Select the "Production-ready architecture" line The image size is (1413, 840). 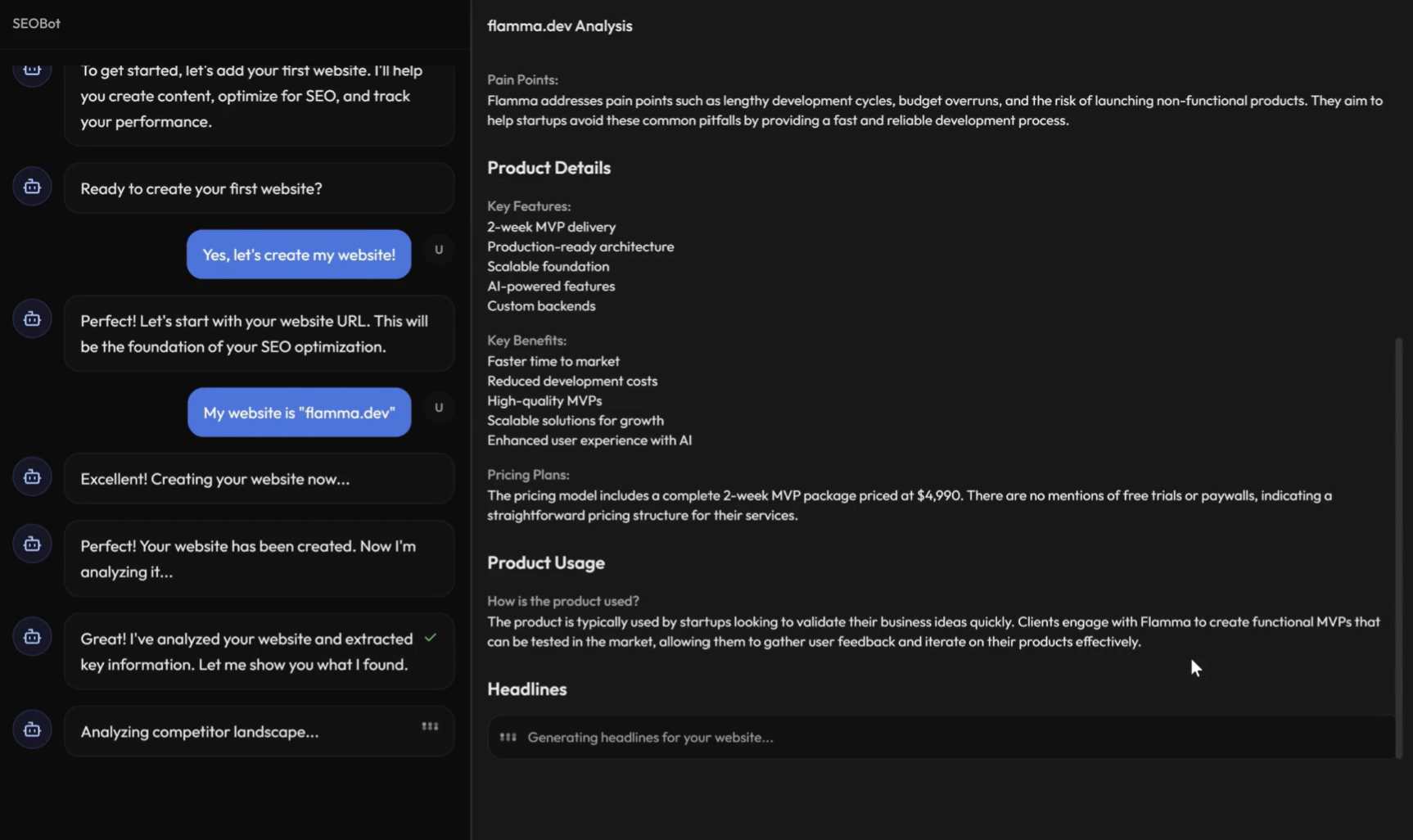click(580, 246)
